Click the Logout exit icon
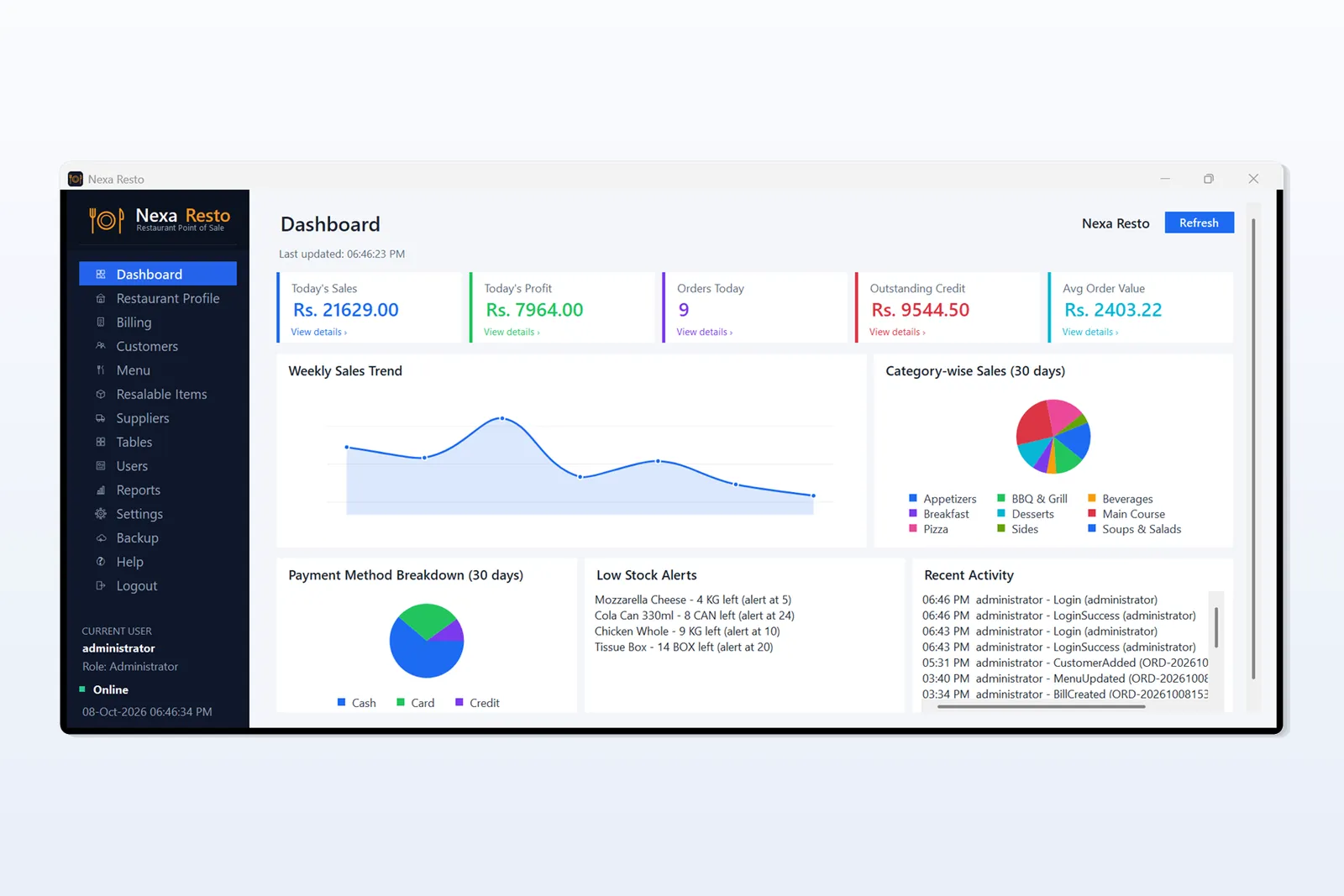This screenshot has height=896, width=1344. [101, 586]
